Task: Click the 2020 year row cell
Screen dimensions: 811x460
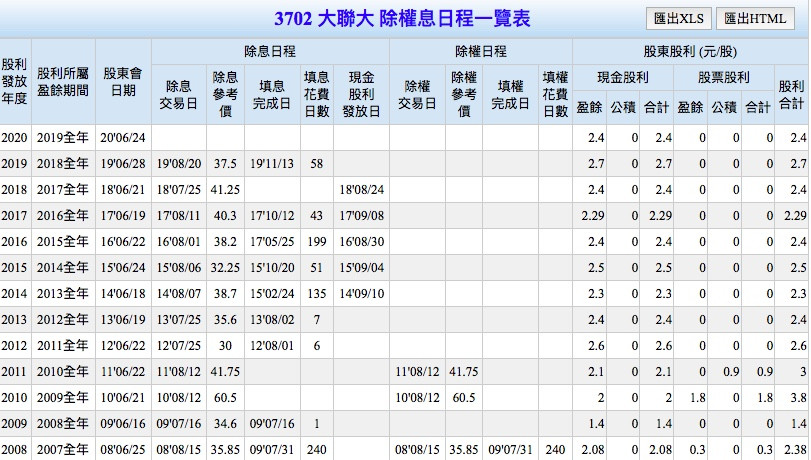Action: [x=15, y=137]
